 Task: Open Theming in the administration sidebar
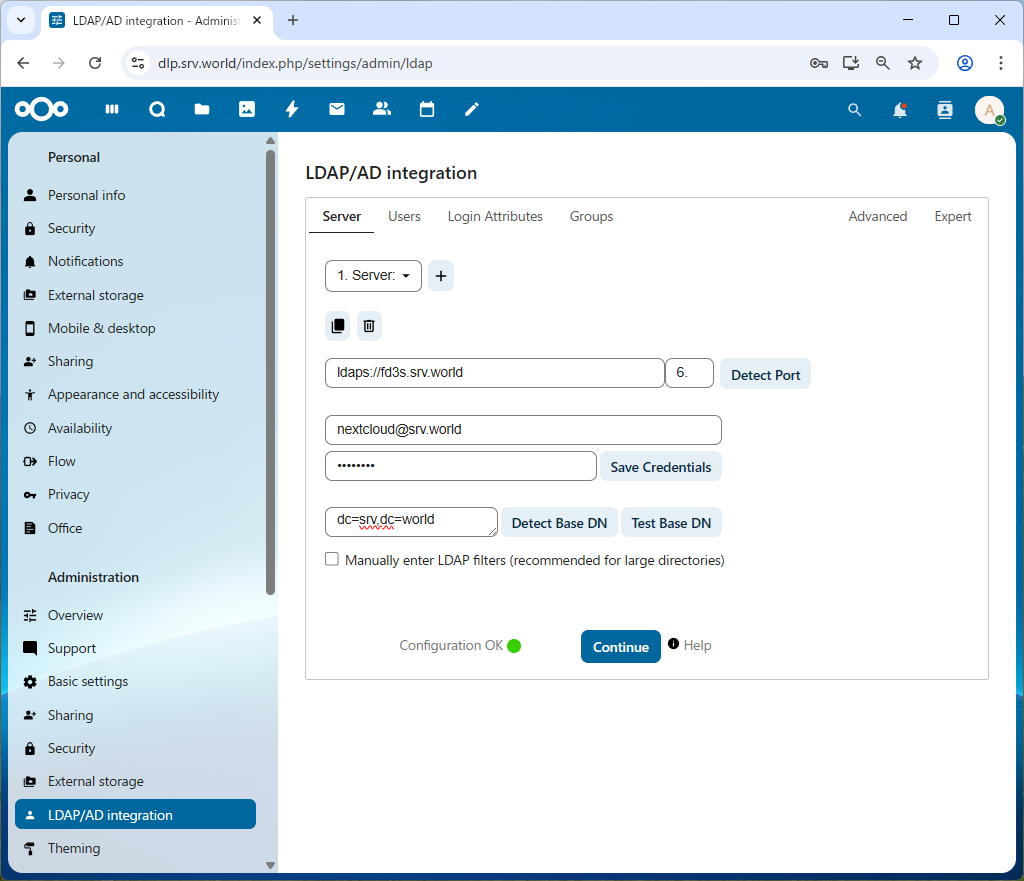pyautogui.click(x=74, y=848)
